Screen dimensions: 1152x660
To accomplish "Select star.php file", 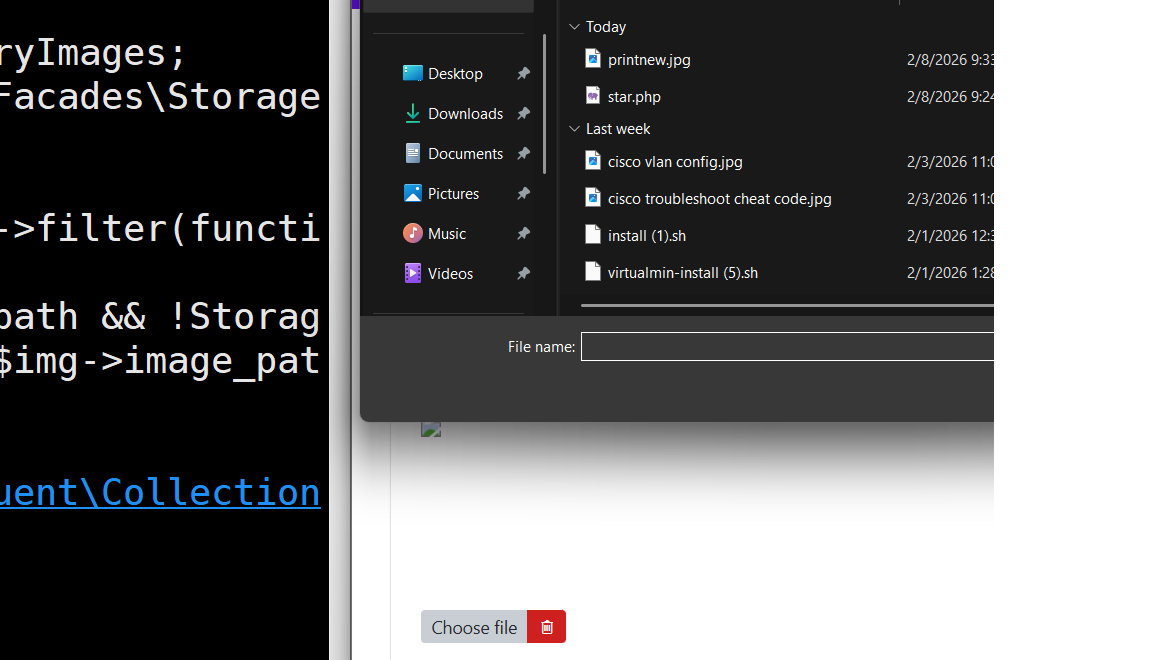I will pyautogui.click(x=634, y=97).
